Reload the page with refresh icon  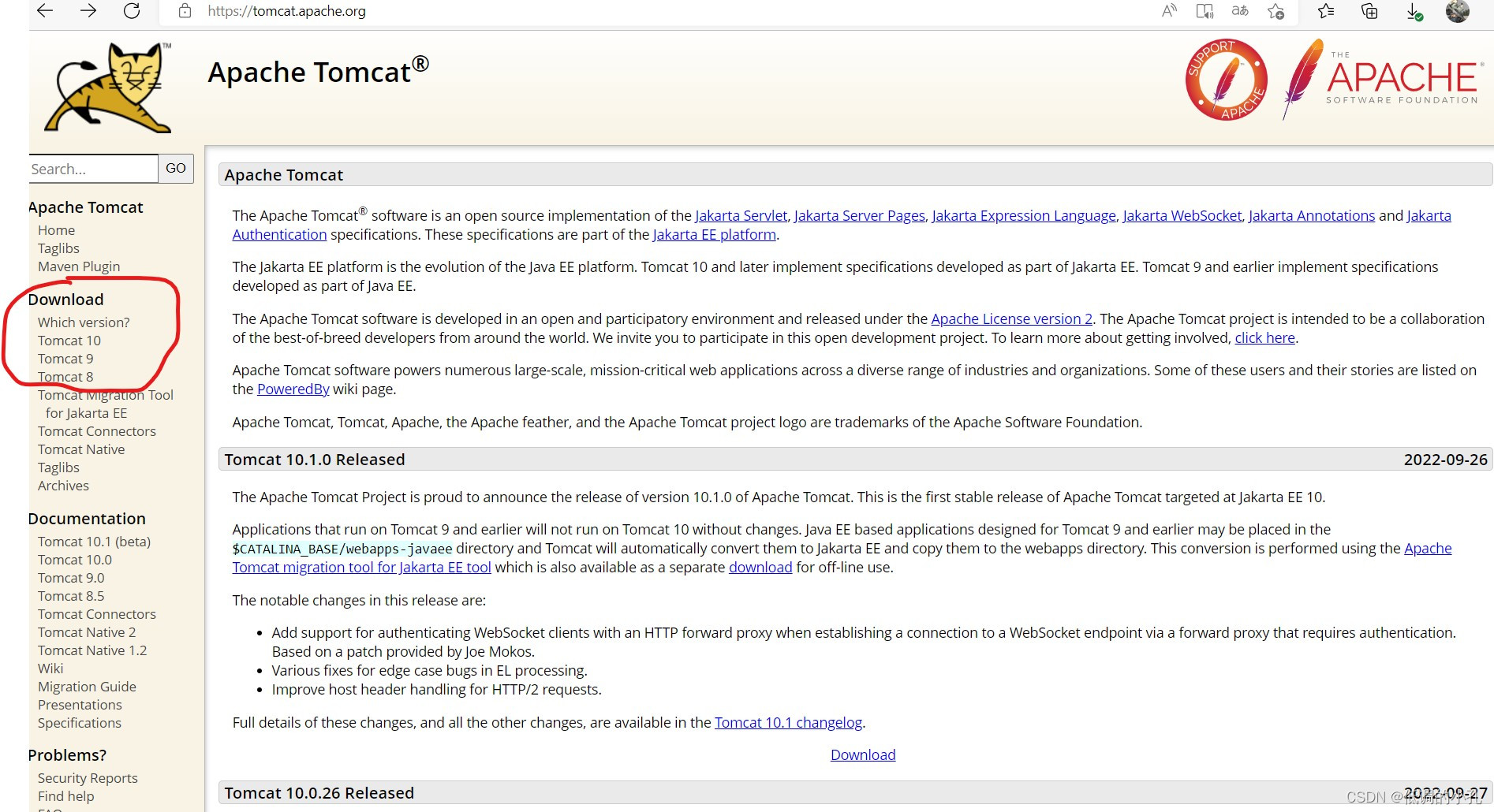point(132,11)
